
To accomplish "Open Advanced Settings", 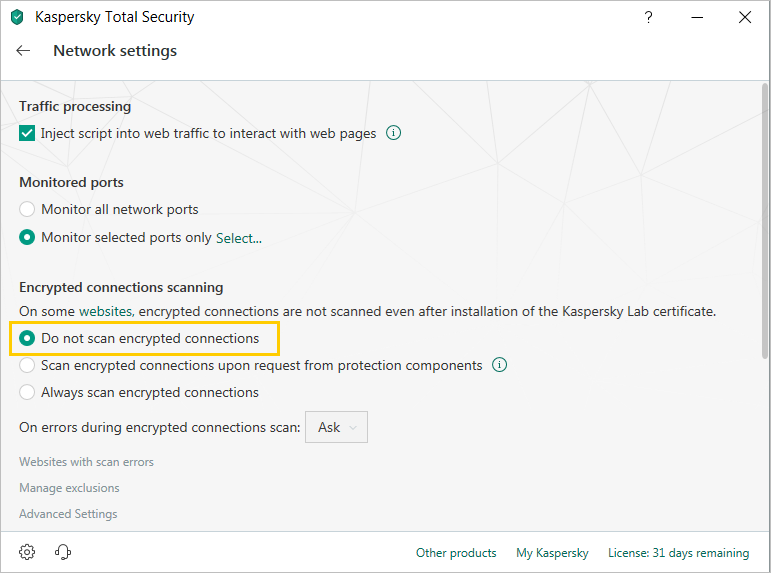I will pyautogui.click(x=68, y=513).
